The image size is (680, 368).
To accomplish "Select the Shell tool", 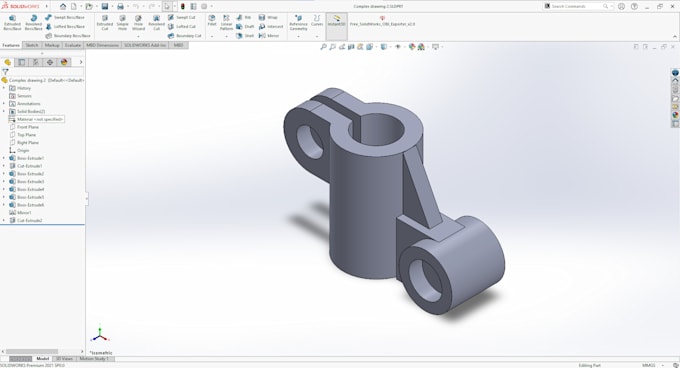I will [x=245, y=36].
